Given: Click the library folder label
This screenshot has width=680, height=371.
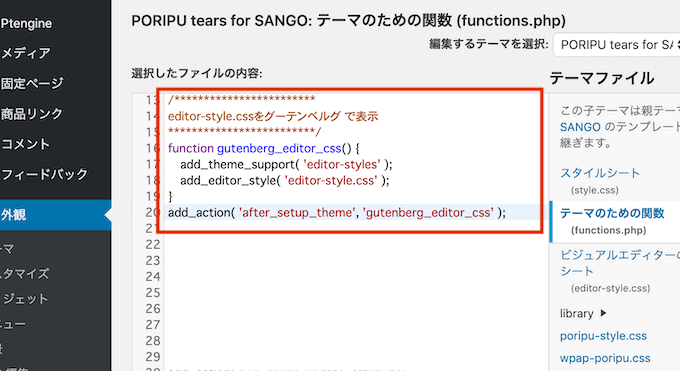Looking at the screenshot, I should point(576,313).
